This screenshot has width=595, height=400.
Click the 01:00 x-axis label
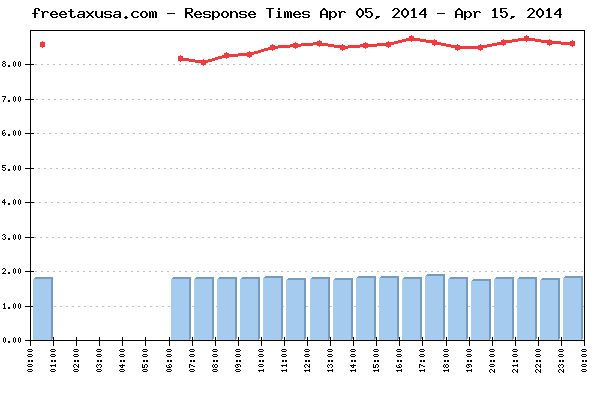[x=54, y=361]
